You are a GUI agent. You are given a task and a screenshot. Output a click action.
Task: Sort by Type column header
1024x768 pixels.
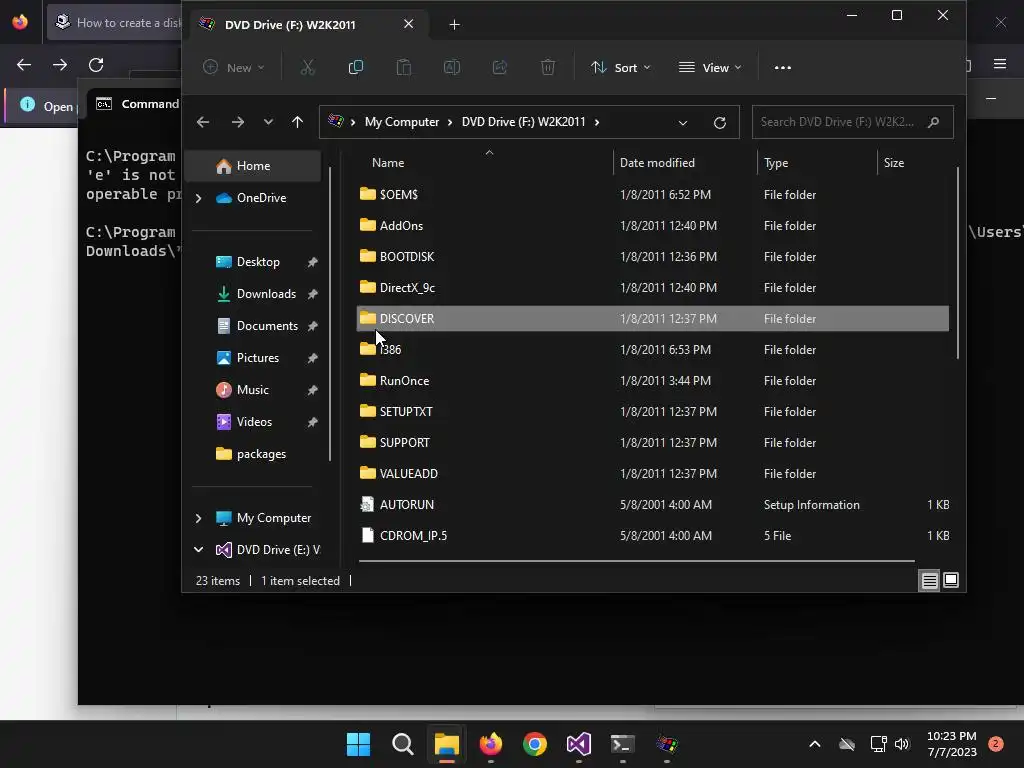tap(776, 163)
